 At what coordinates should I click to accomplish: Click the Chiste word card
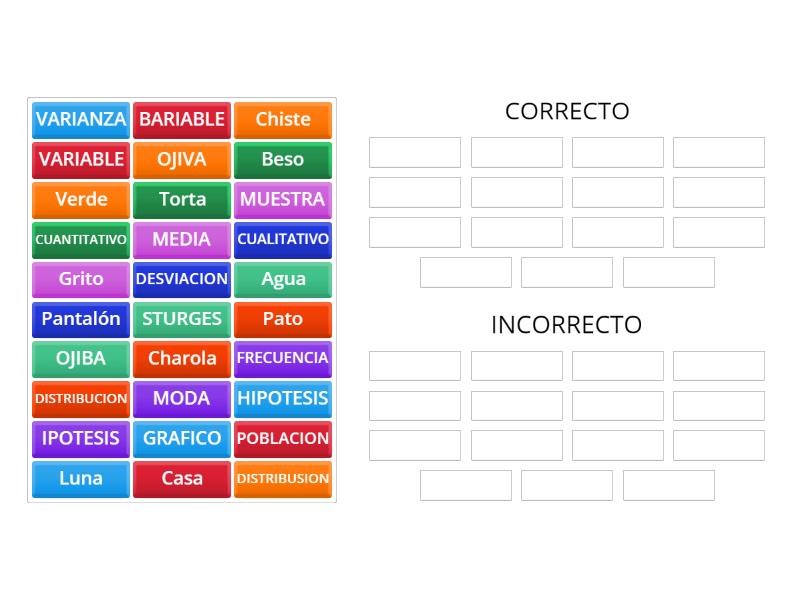click(x=283, y=120)
